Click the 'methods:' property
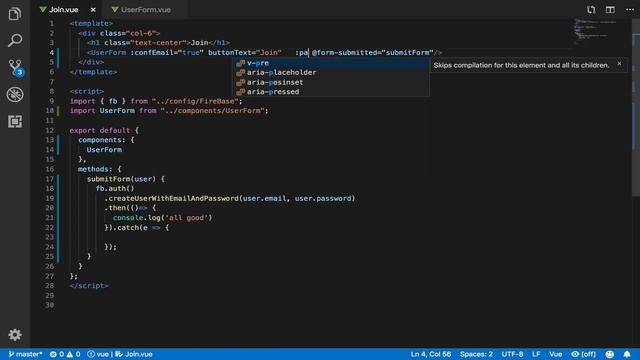Screen dimensions: 640x360 pos(95,169)
